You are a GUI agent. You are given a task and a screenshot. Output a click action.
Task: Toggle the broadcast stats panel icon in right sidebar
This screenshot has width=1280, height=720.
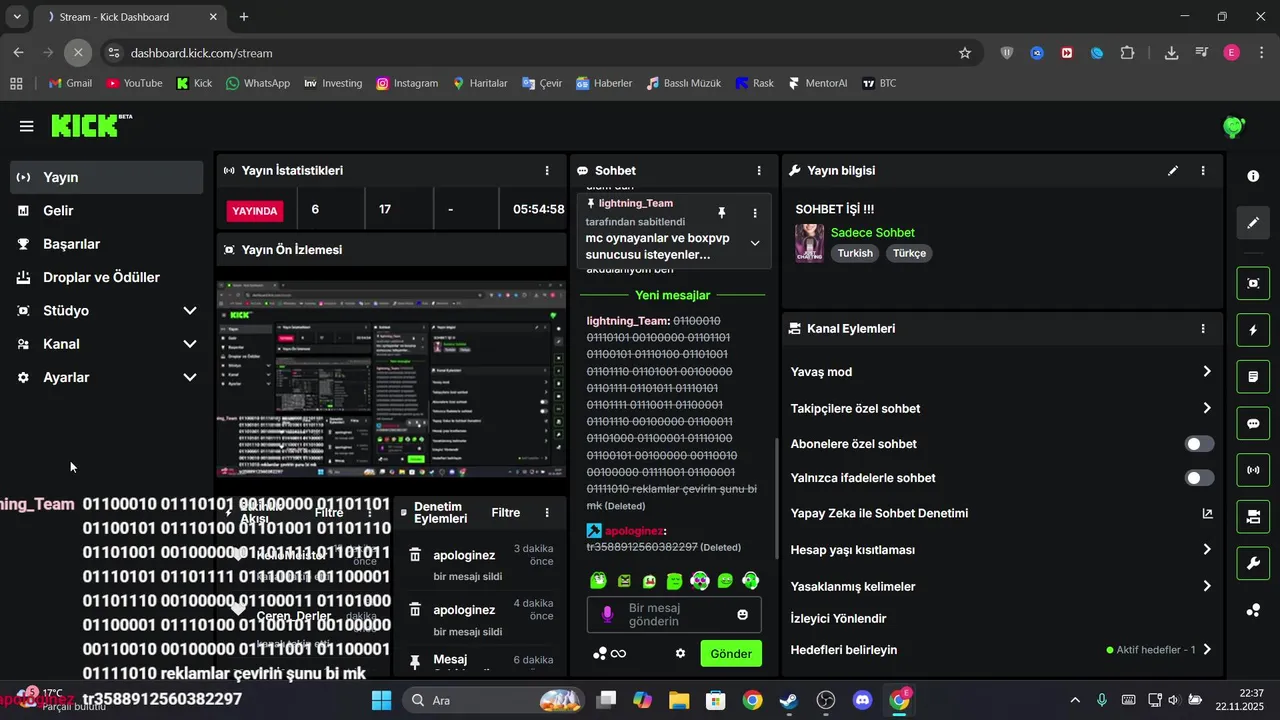(1253, 470)
